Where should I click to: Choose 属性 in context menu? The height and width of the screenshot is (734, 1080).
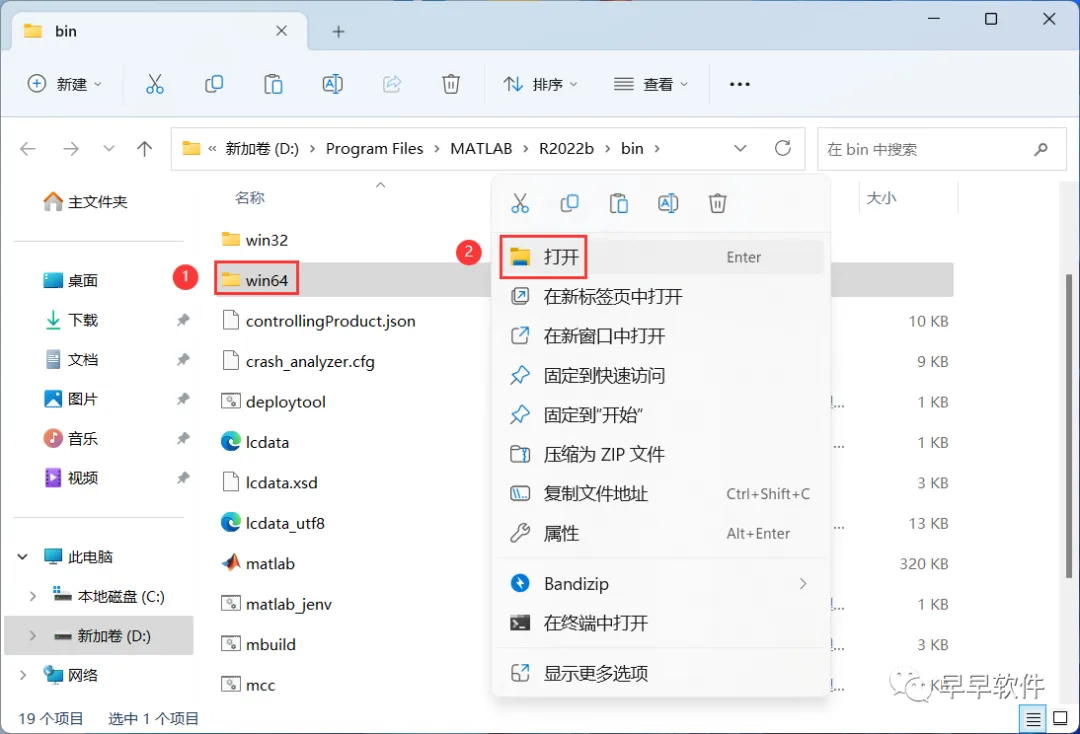coord(661,534)
